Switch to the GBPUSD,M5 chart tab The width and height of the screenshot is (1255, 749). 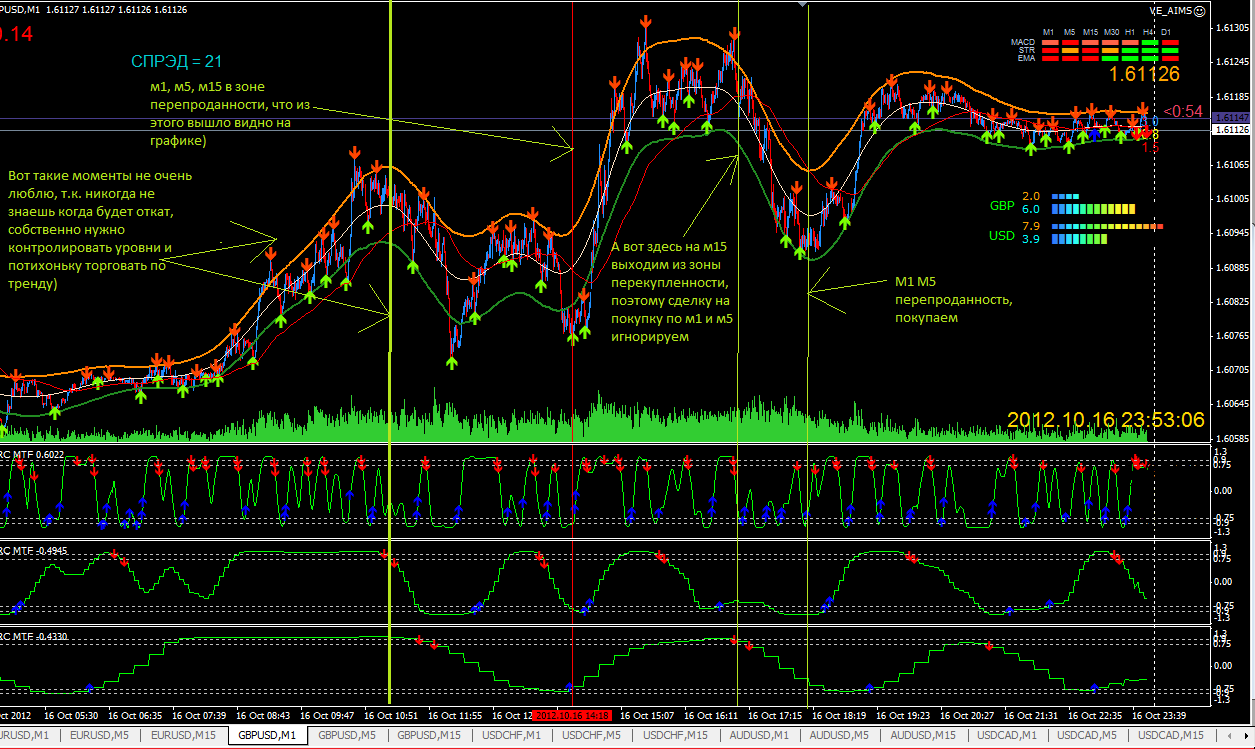coord(348,736)
